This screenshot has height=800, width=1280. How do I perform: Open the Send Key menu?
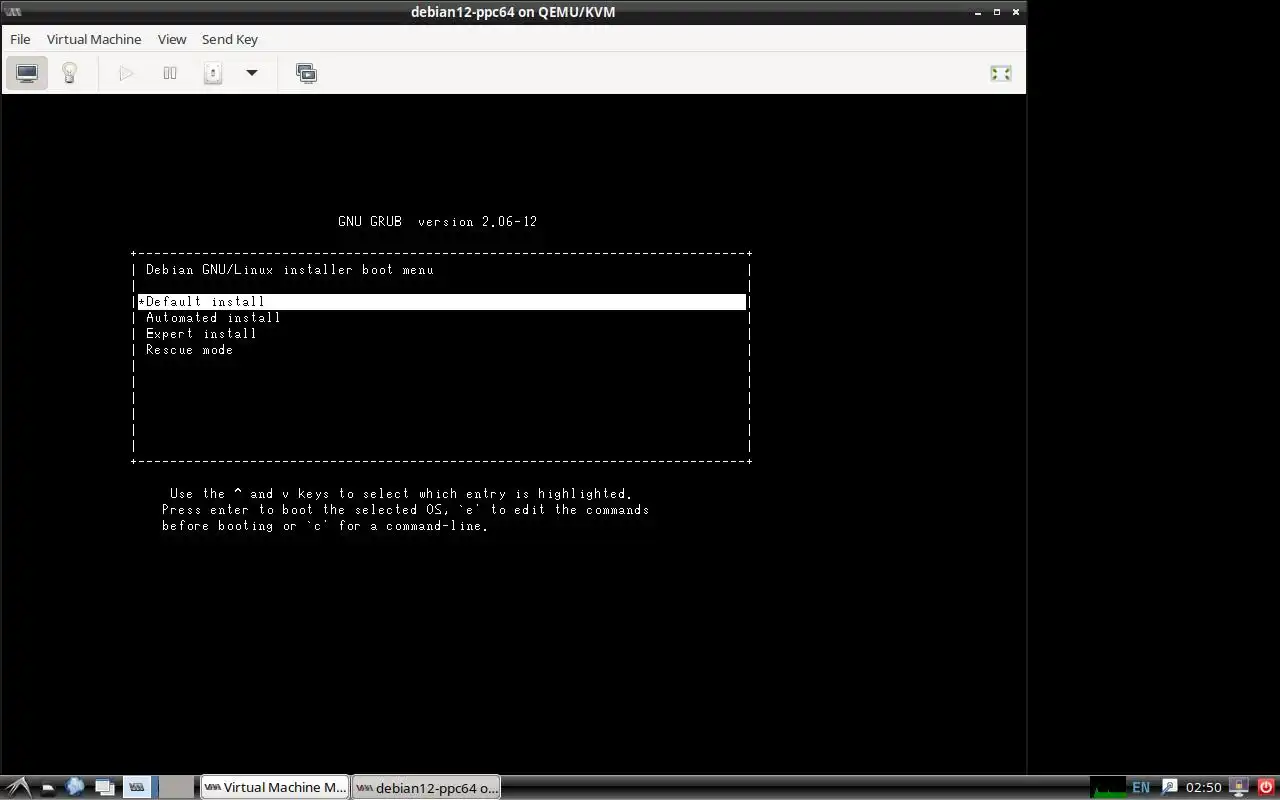click(230, 39)
